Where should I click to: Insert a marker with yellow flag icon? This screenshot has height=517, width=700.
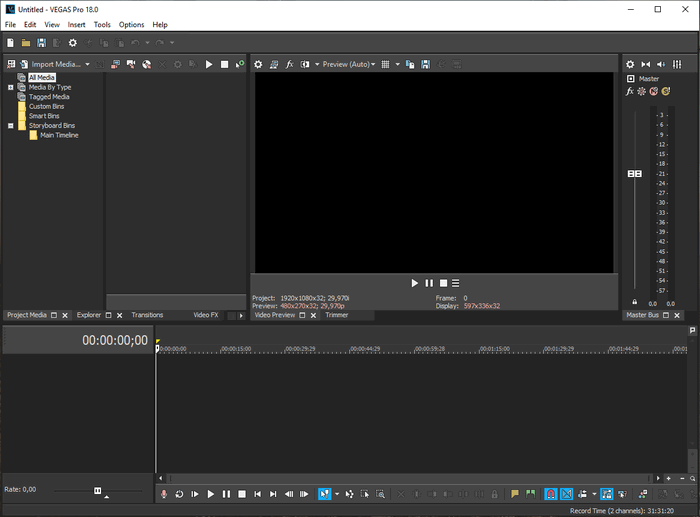click(515, 494)
